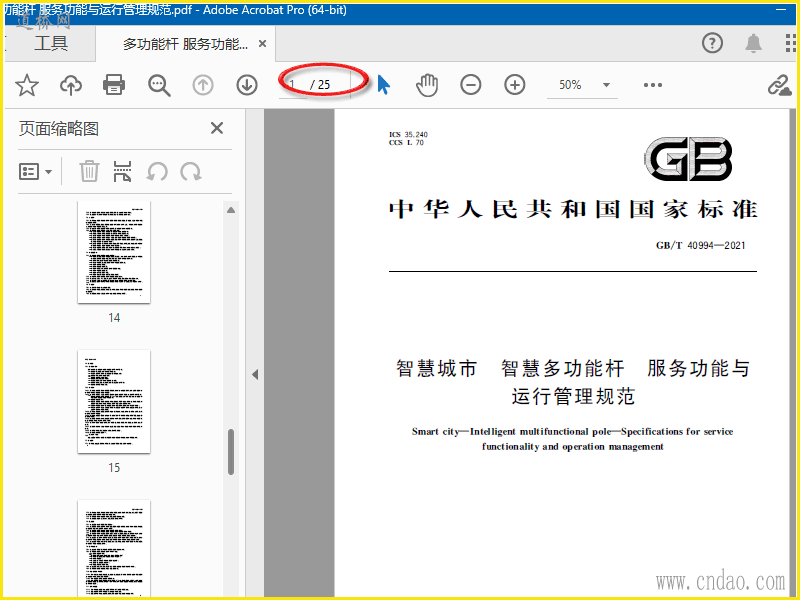The width and height of the screenshot is (800, 600).
Task: Open the apps grid icon
Action: point(791,43)
